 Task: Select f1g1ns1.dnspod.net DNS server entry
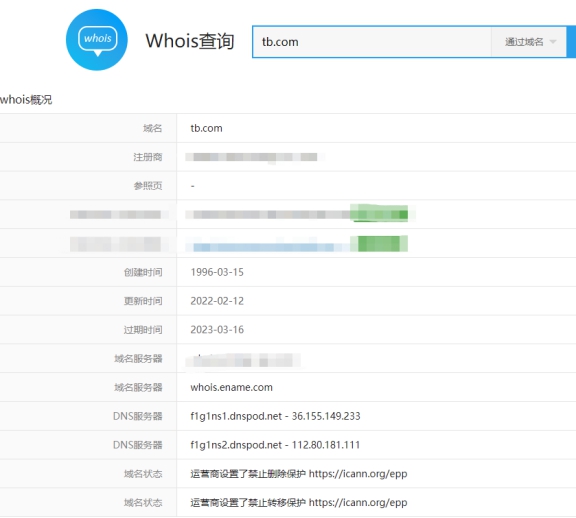point(275,416)
